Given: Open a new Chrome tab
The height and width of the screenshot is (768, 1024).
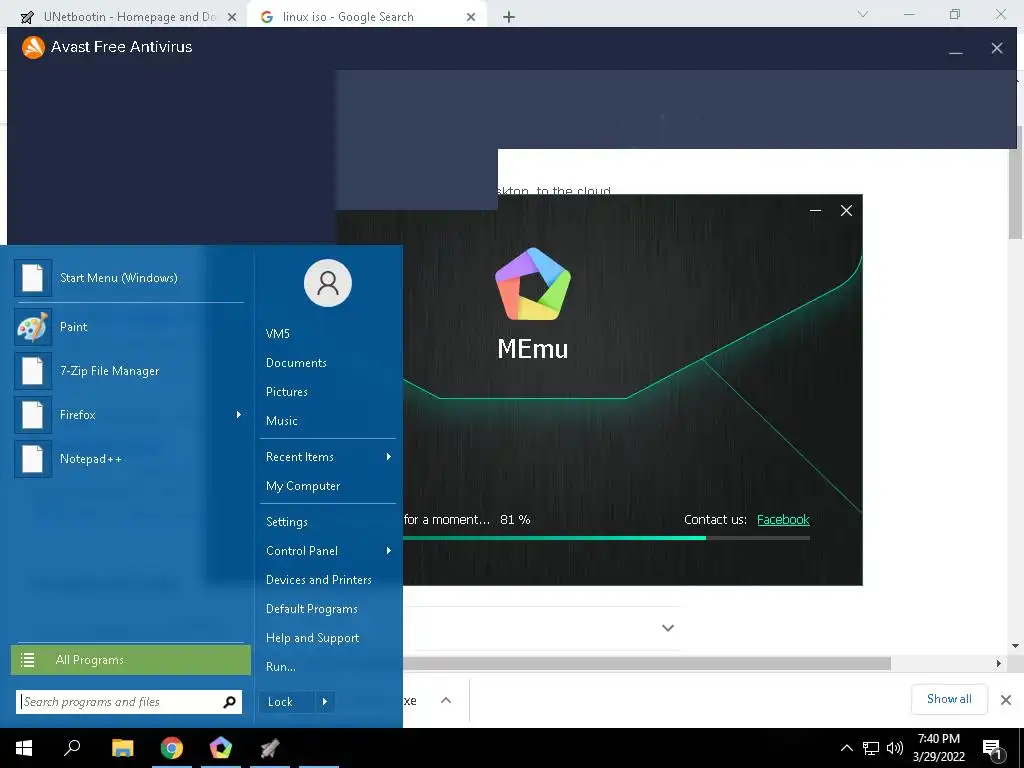Looking at the screenshot, I should (x=509, y=17).
